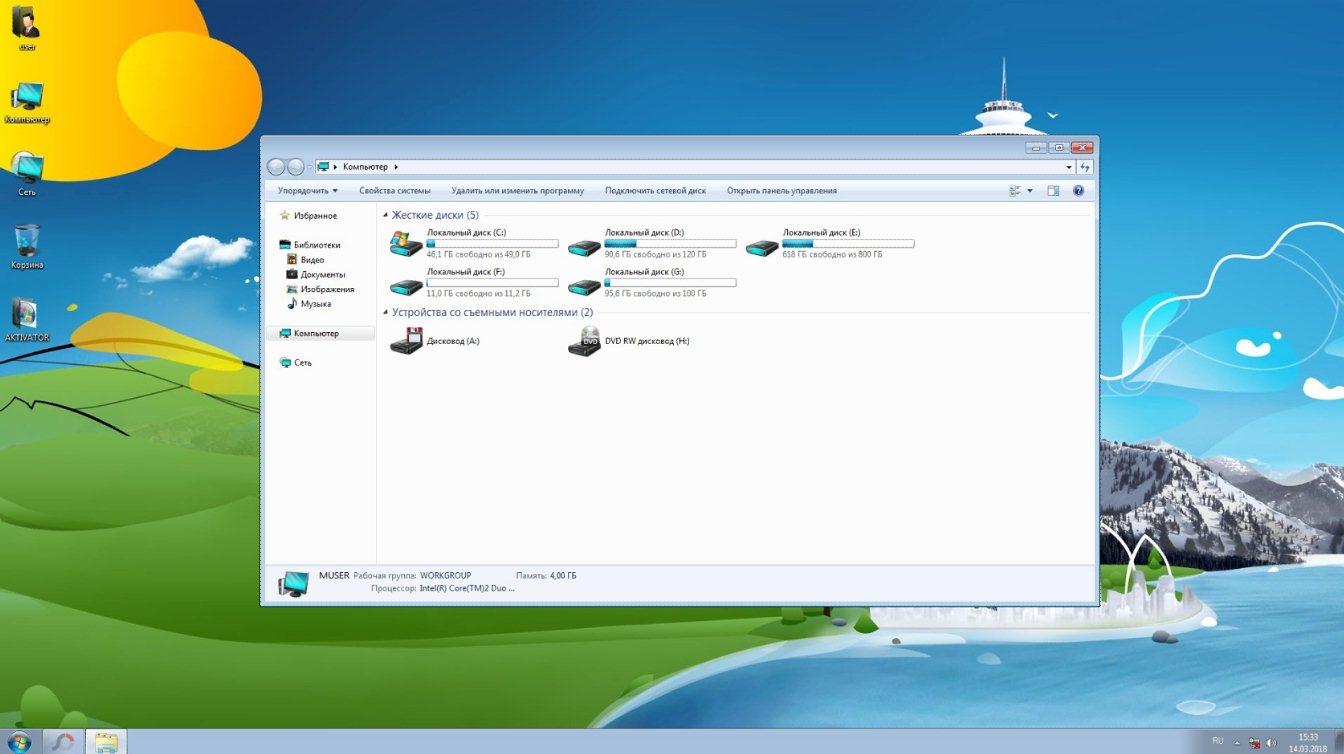
Task: Click the capacity bar of disk G:
Action: click(670, 282)
